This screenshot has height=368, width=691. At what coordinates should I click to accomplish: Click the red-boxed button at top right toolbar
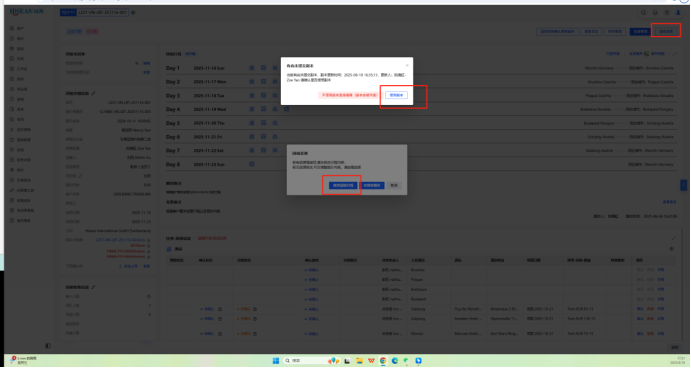[x=666, y=32]
